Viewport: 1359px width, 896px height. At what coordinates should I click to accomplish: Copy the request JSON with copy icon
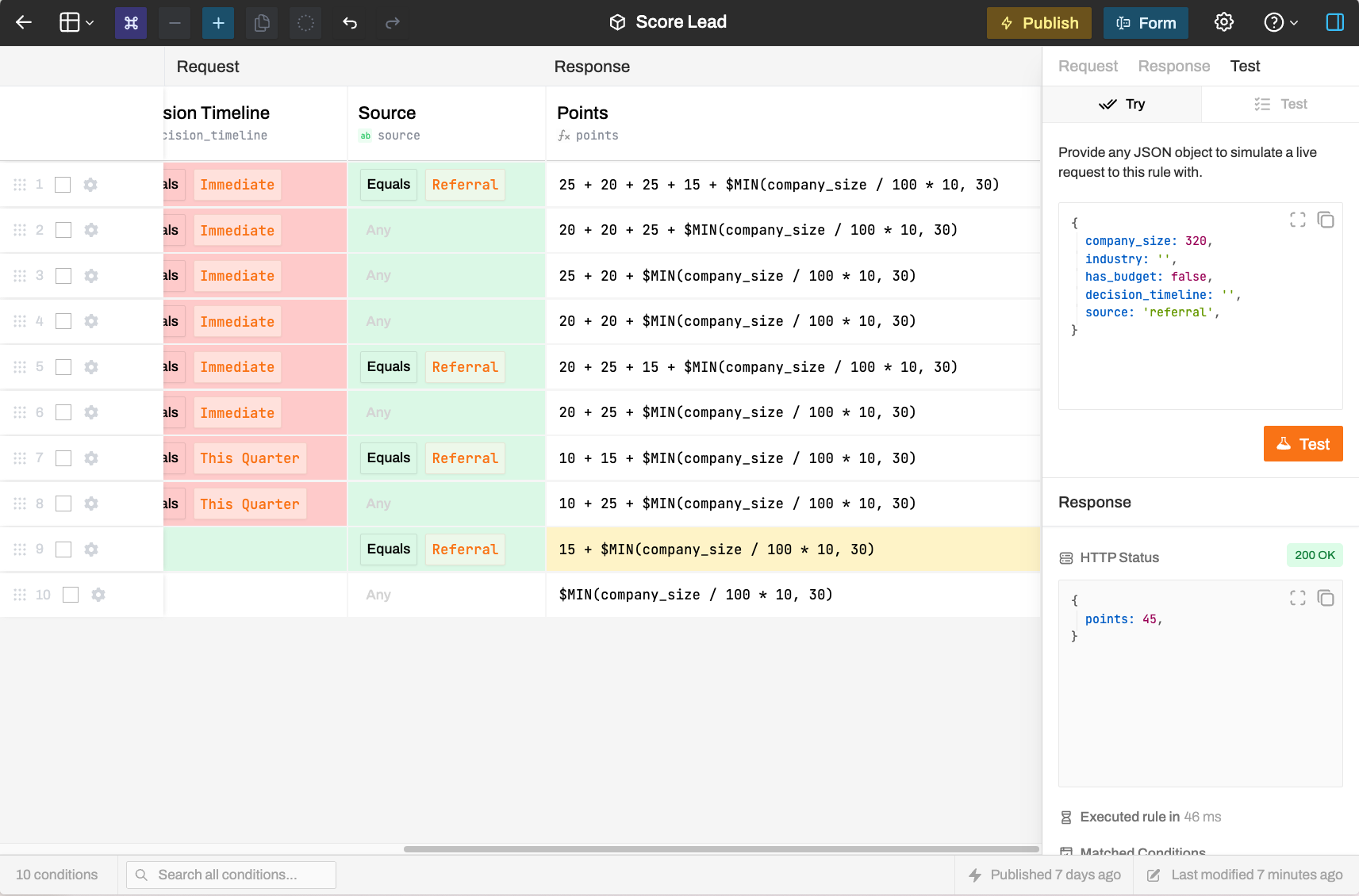coord(1325,220)
